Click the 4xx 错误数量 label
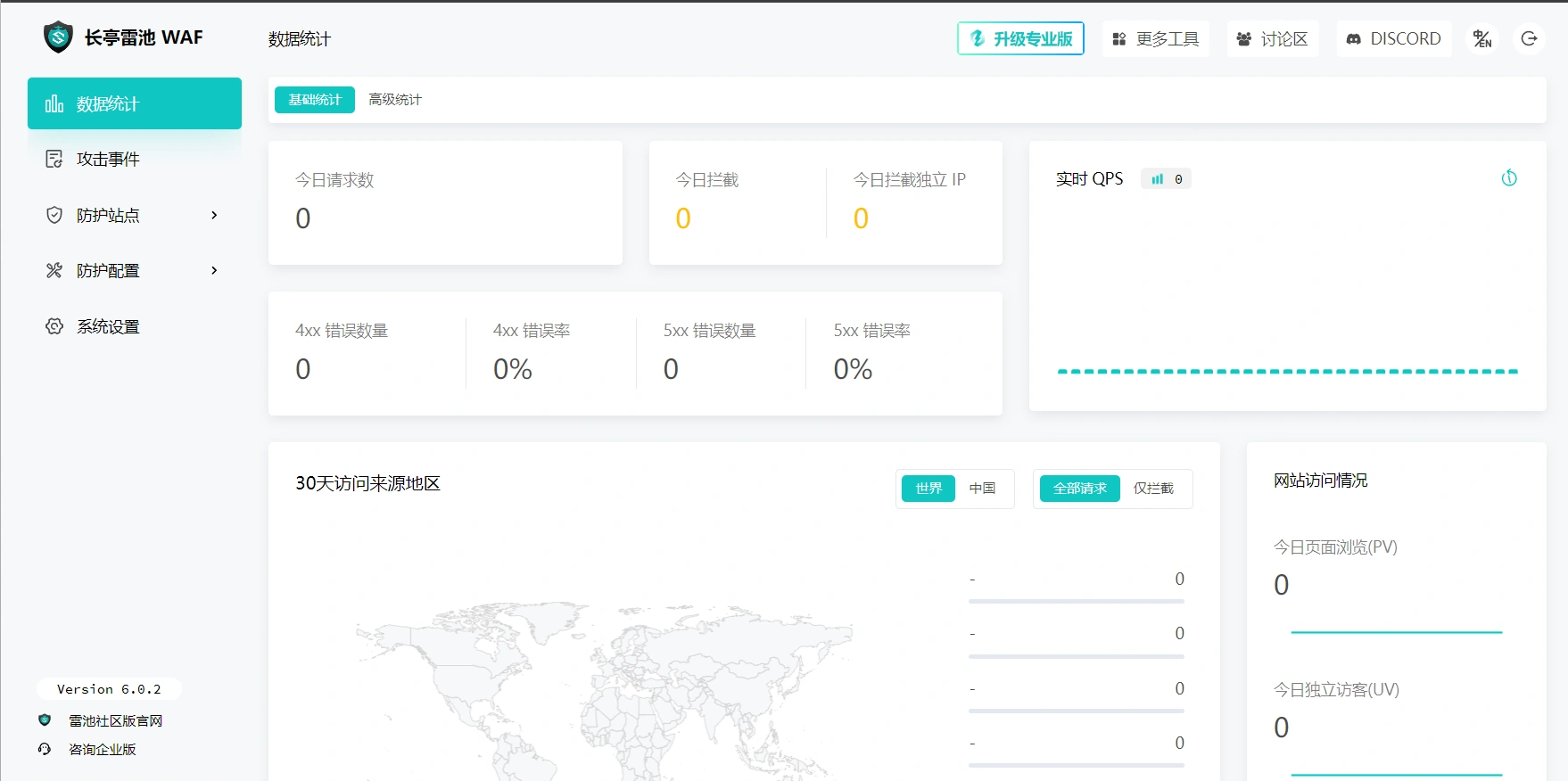The width and height of the screenshot is (1568, 781). (342, 331)
